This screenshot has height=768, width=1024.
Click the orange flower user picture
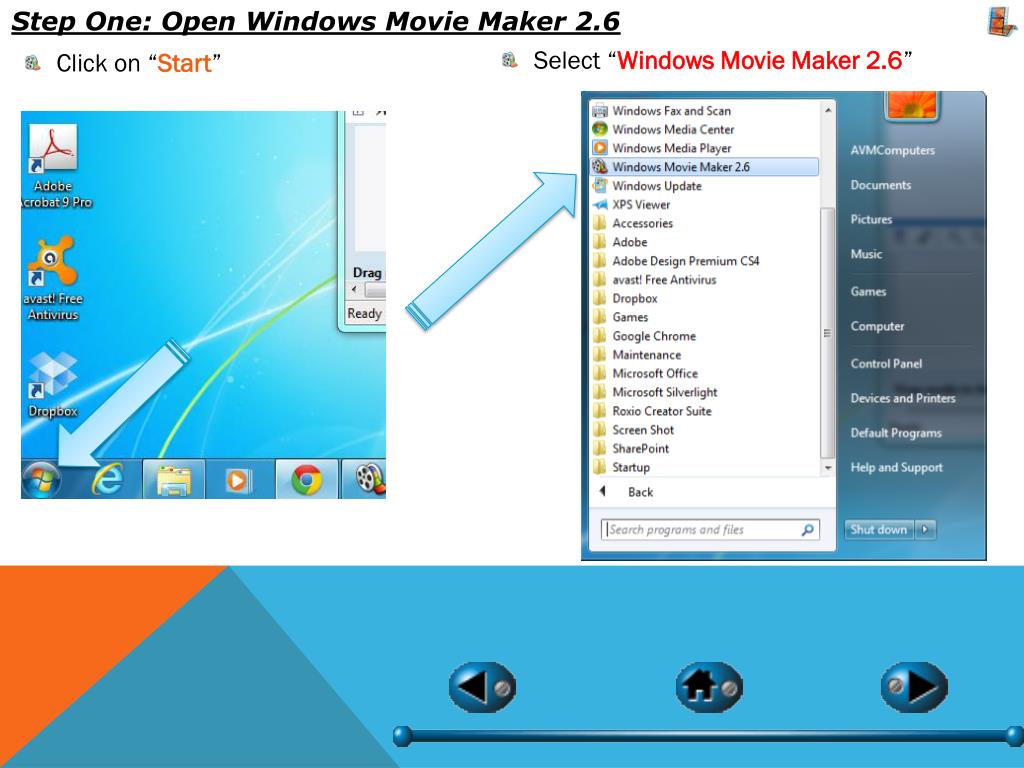point(912,104)
